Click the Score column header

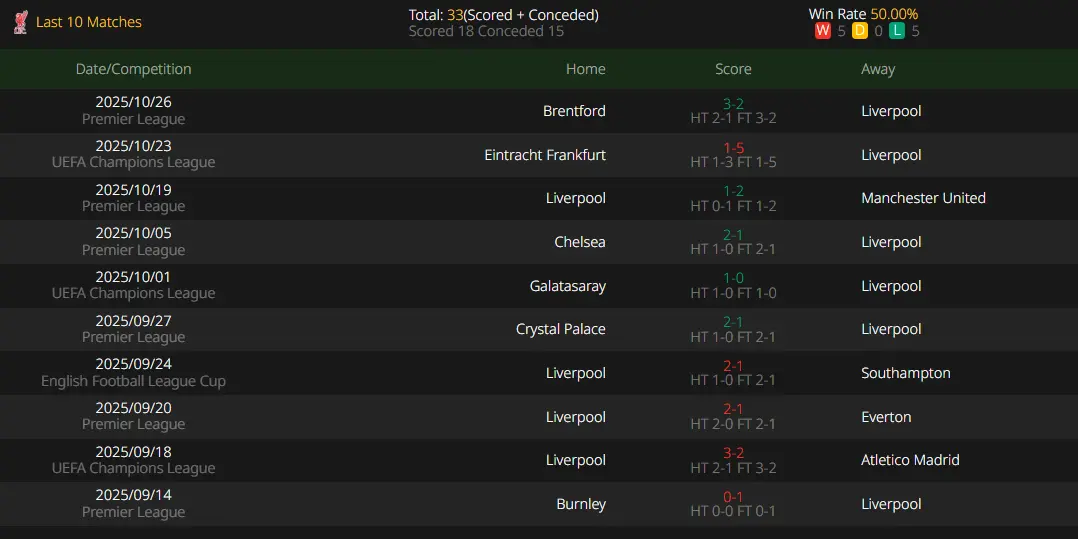733,69
